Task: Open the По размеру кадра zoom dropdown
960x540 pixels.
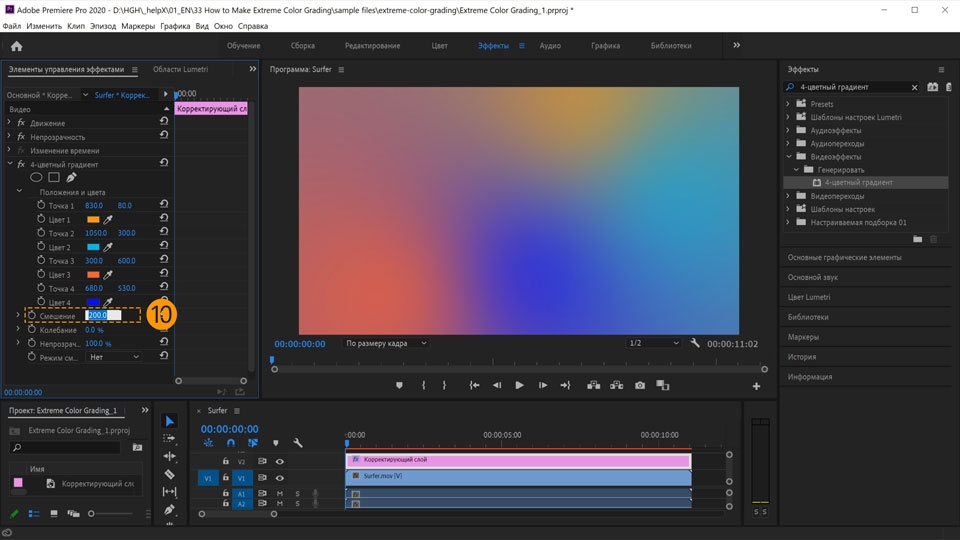Action: pyautogui.click(x=385, y=343)
